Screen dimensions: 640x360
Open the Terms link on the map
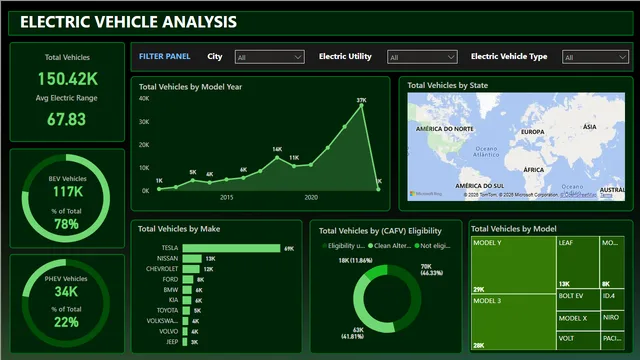[607, 196]
